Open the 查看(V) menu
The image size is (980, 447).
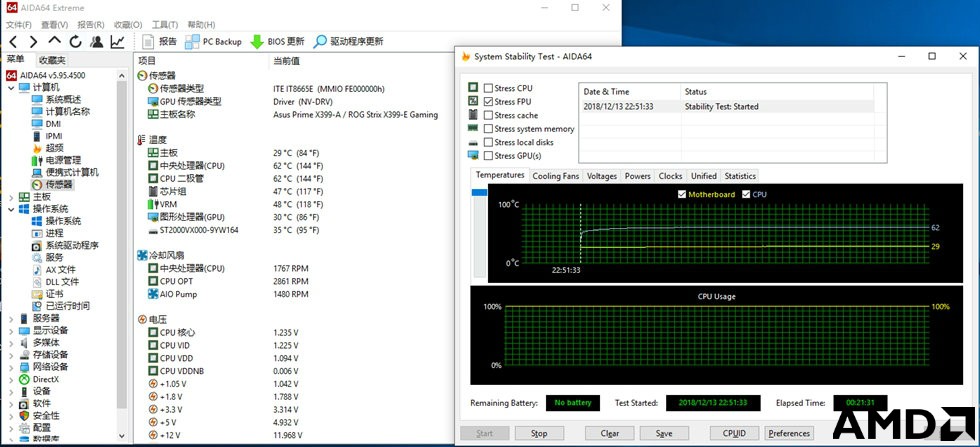coord(54,25)
